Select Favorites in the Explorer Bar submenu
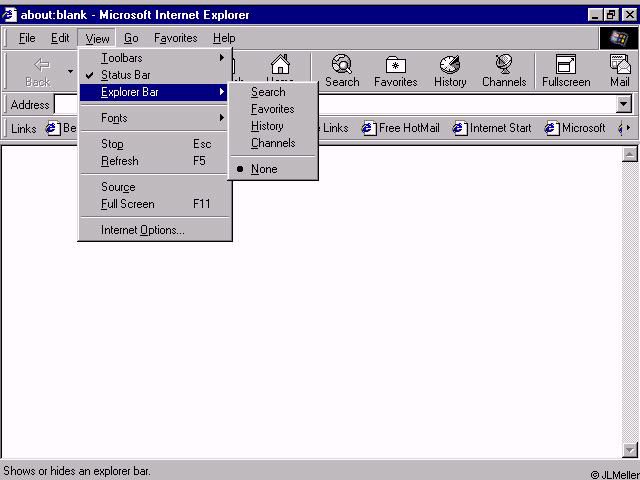Viewport: 640px width, 480px height. tap(273, 109)
